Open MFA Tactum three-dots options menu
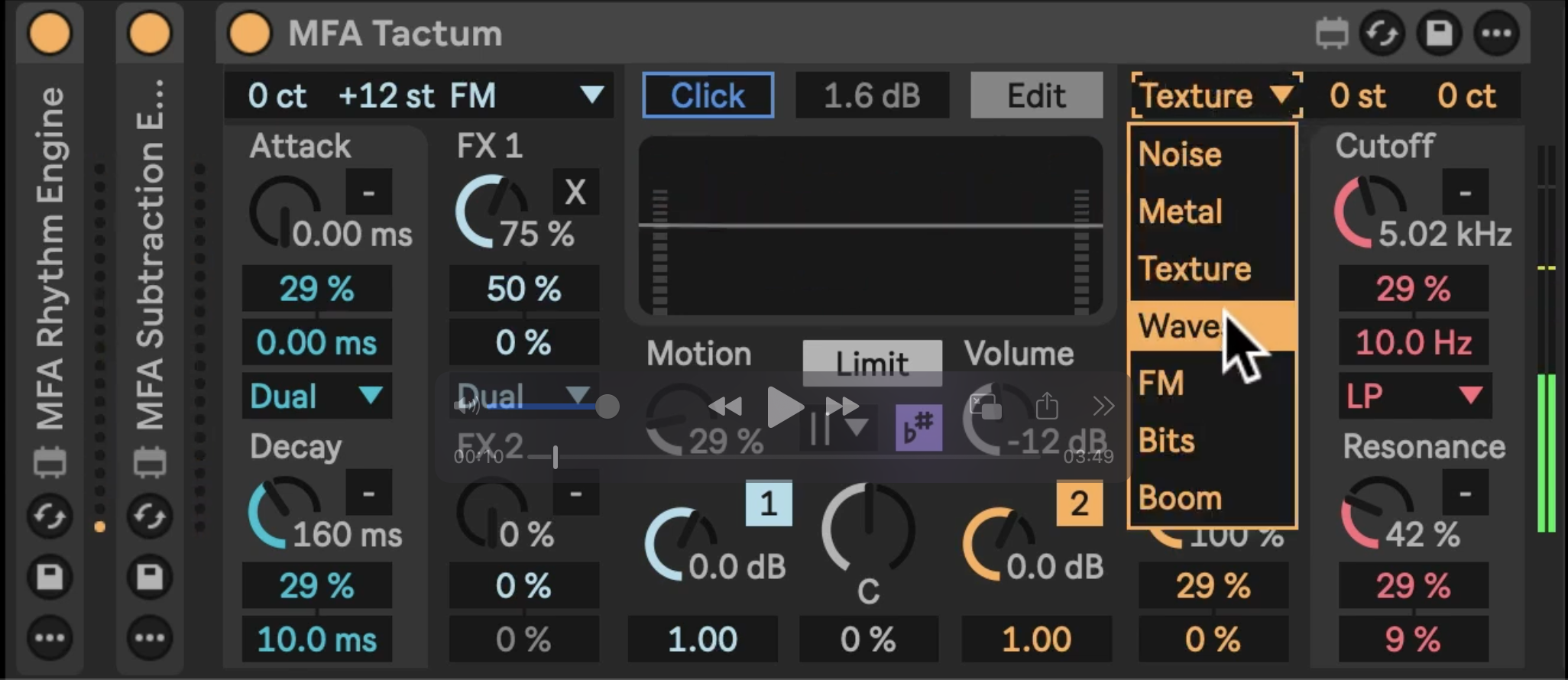The image size is (1568, 680). tap(1496, 34)
